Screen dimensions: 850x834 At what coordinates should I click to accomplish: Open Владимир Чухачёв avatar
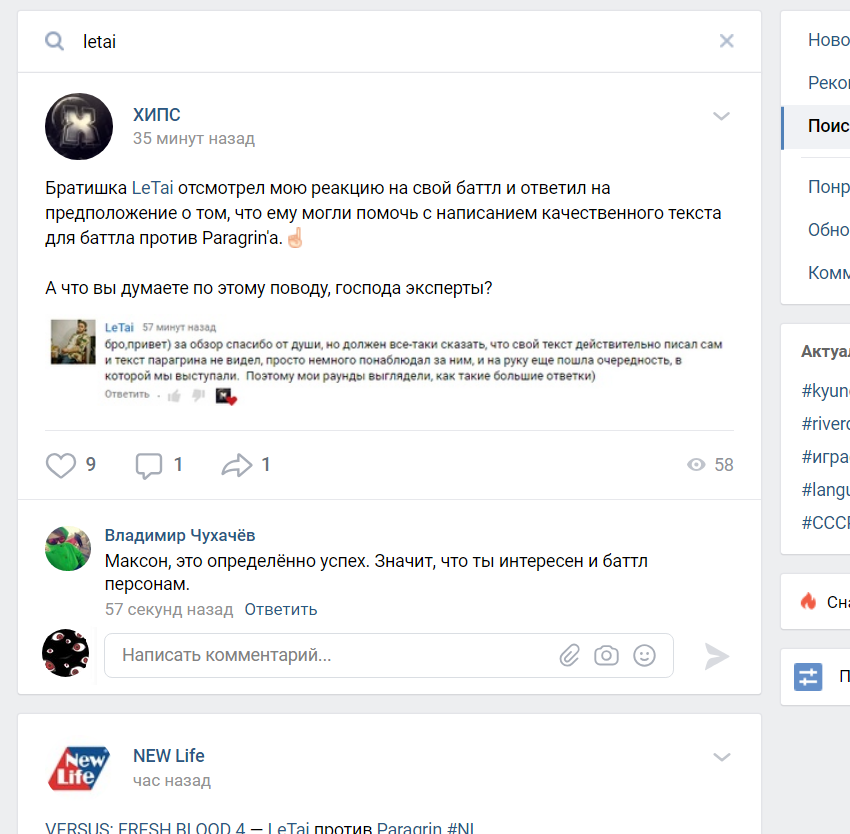68,548
